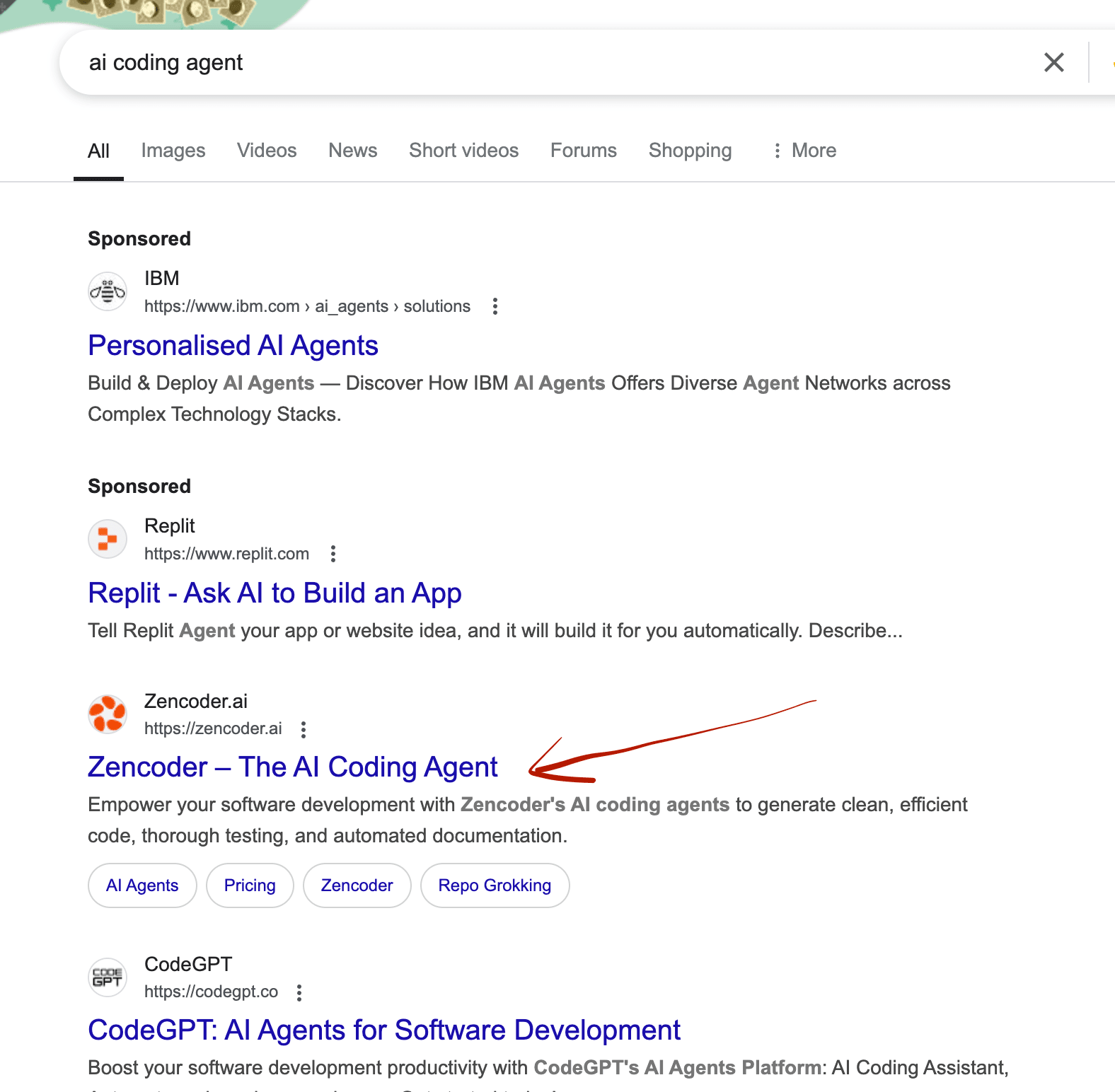Select the Short videos tab
Image resolution: width=1115 pixels, height=1092 pixels.
tap(463, 151)
